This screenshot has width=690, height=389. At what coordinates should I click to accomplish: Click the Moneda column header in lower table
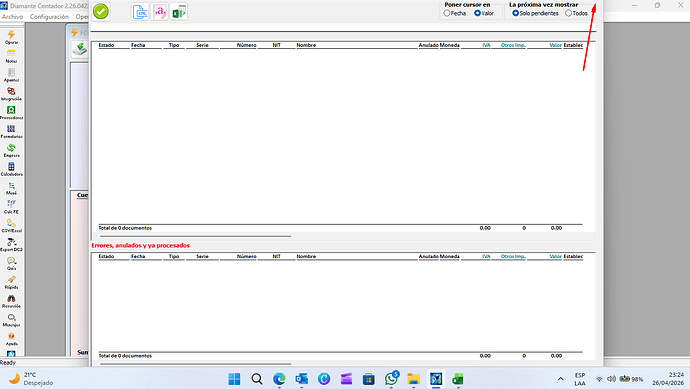[450, 257]
